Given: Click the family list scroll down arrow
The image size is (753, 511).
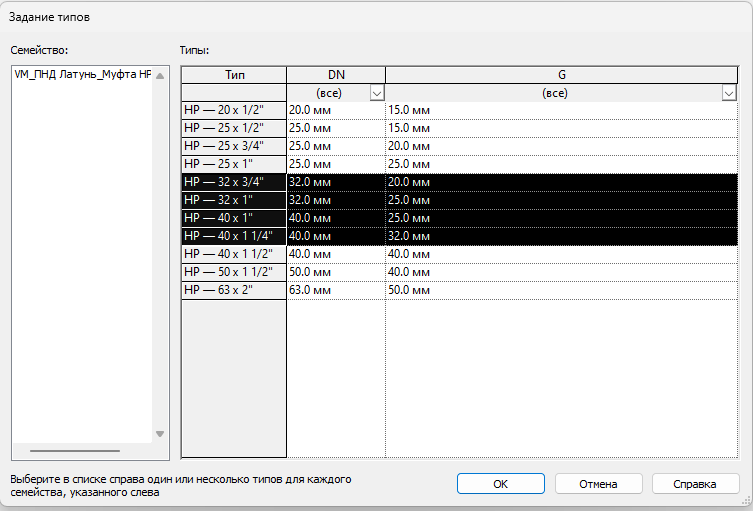Looking at the screenshot, I should (x=160, y=434).
